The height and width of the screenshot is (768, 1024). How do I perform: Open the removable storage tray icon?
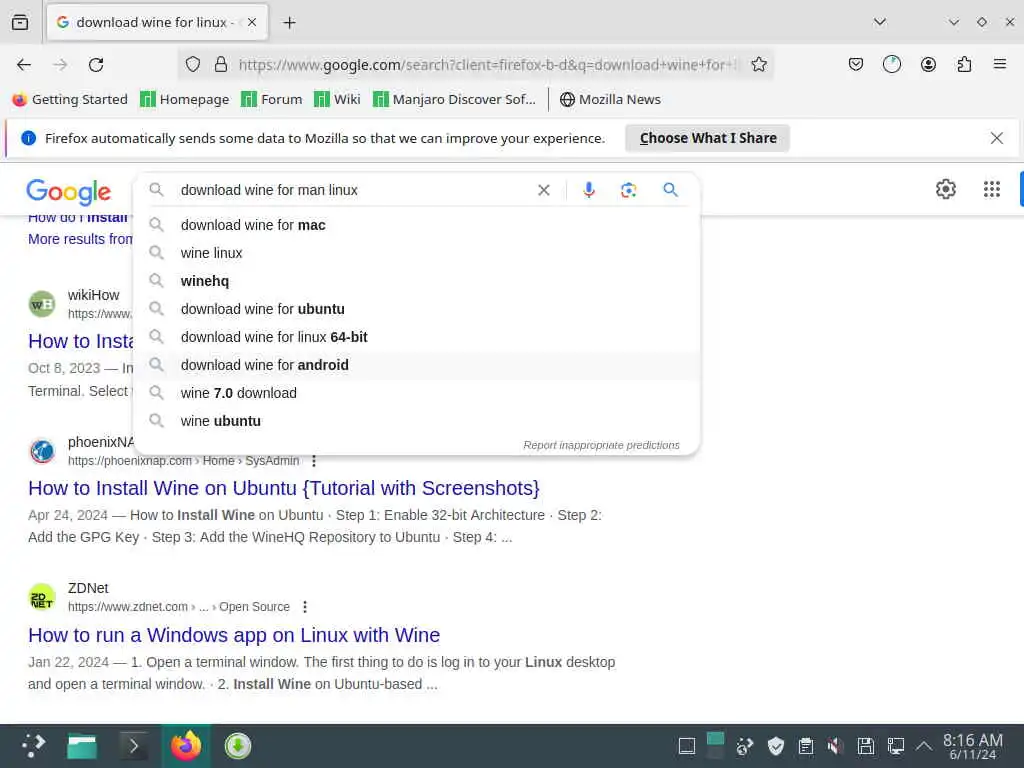865,746
